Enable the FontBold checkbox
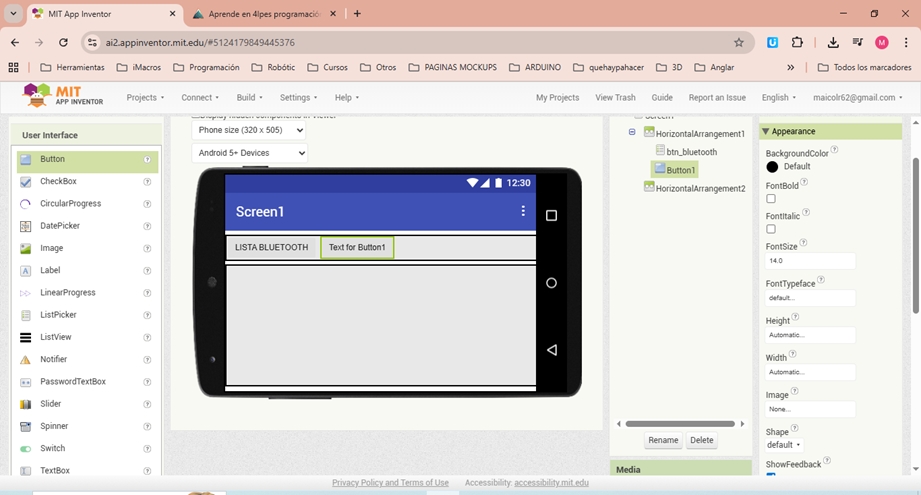921x495 pixels. 771,199
